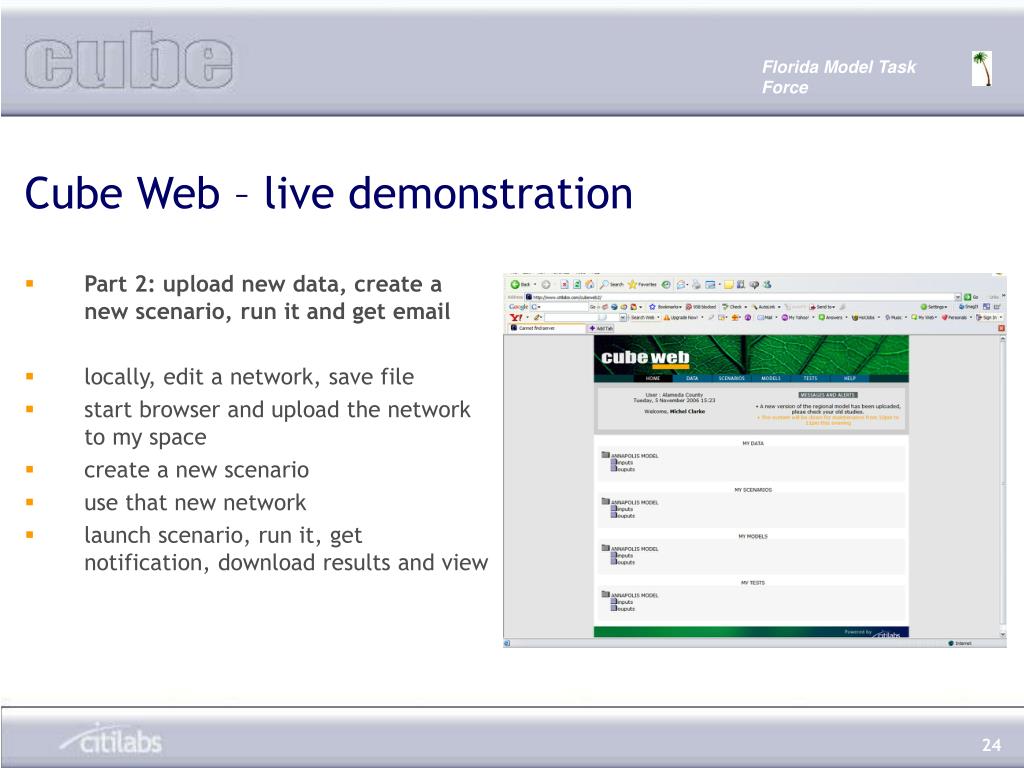Click the Add Tab button

point(601,328)
